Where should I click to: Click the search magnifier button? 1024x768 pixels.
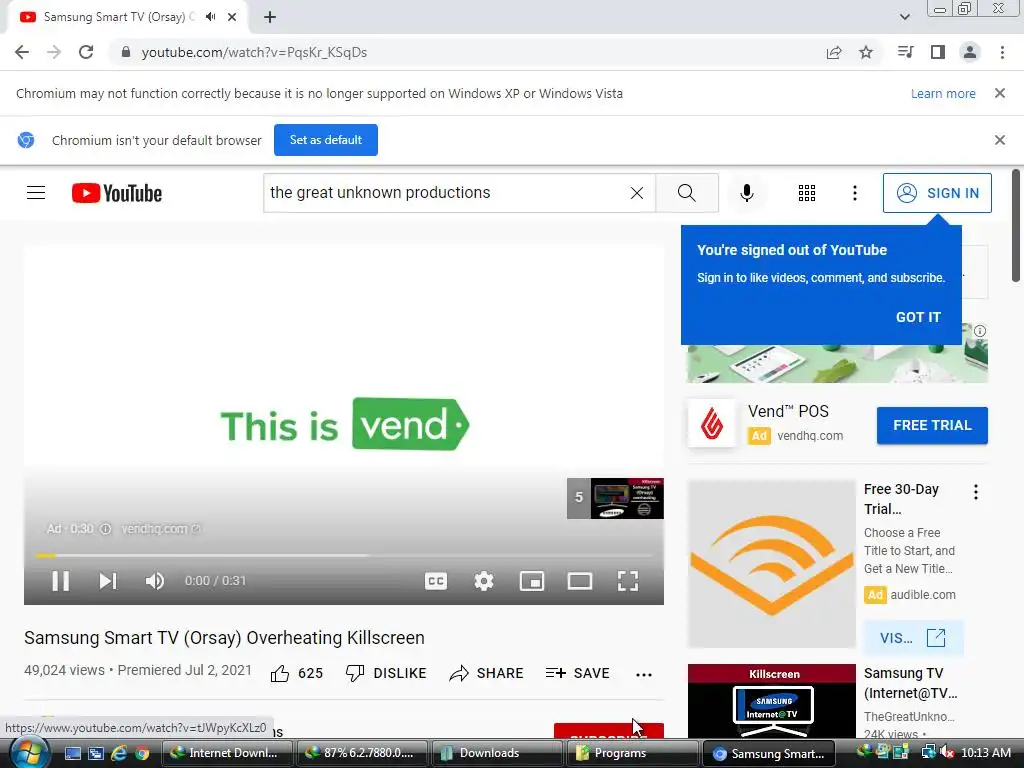click(686, 193)
